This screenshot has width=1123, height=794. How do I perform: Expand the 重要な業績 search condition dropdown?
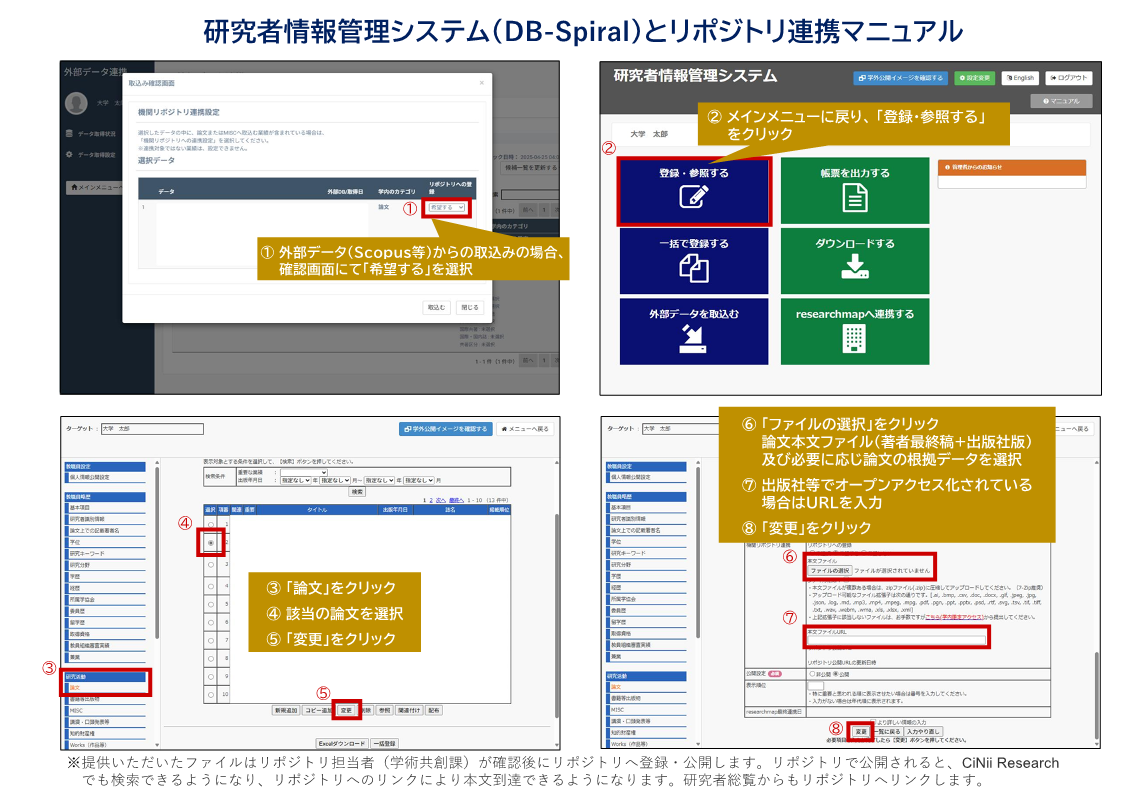tap(303, 472)
